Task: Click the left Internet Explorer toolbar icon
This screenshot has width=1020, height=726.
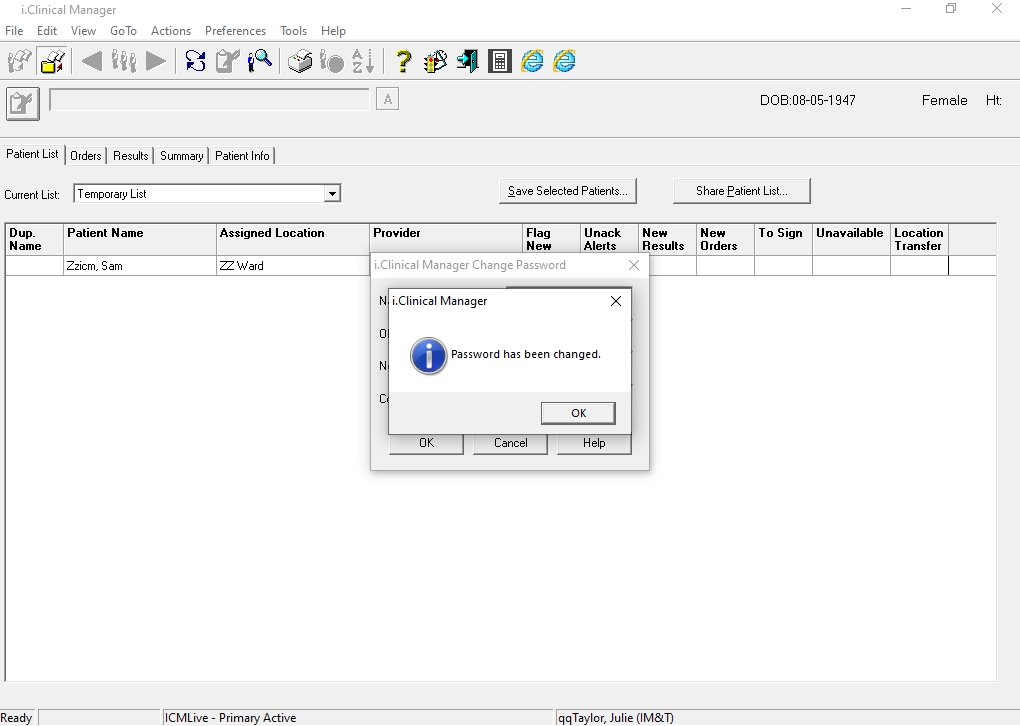Action: [x=532, y=61]
